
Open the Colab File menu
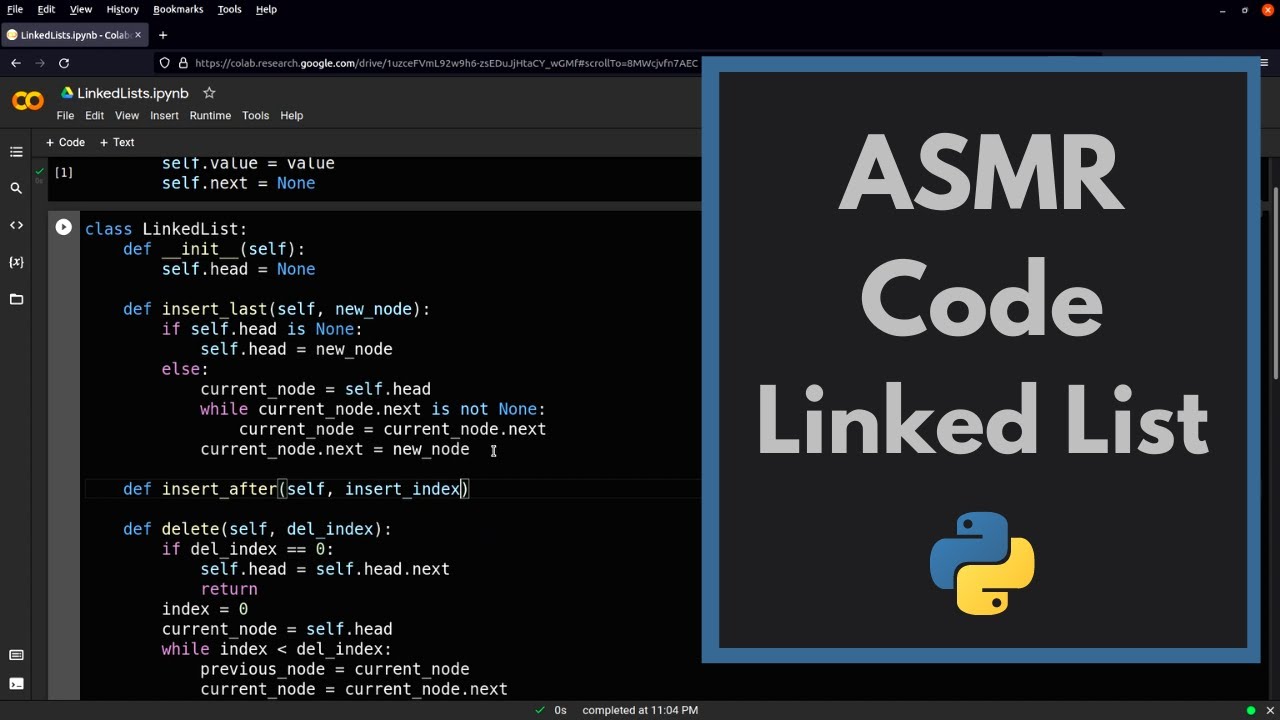point(65,115)
